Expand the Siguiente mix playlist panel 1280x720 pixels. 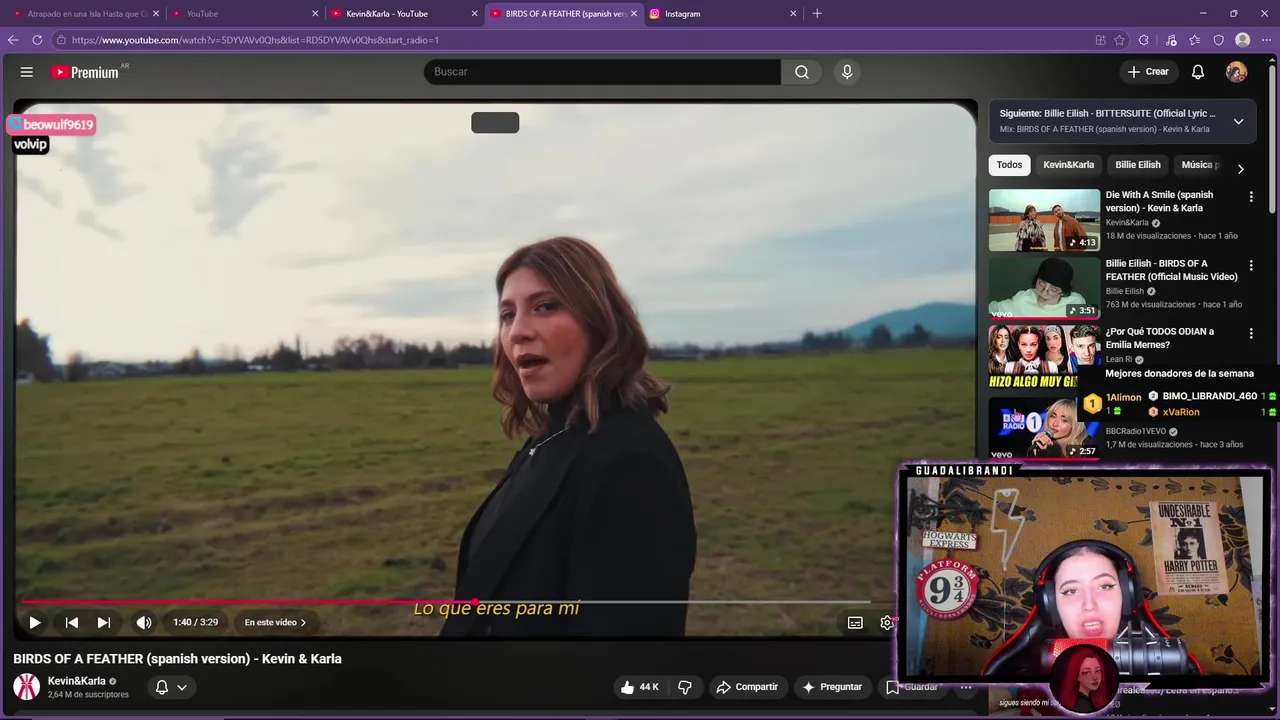[1238, 121]
